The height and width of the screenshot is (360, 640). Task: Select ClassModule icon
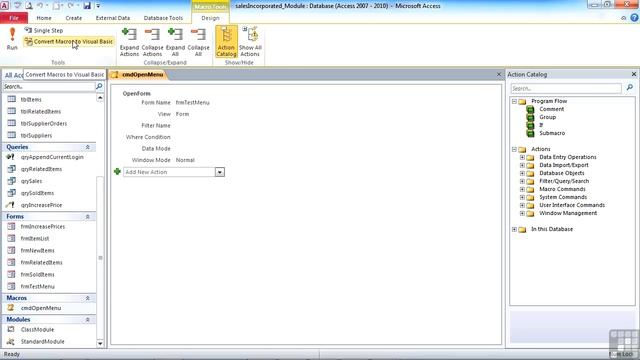click(x=11, y=329)
